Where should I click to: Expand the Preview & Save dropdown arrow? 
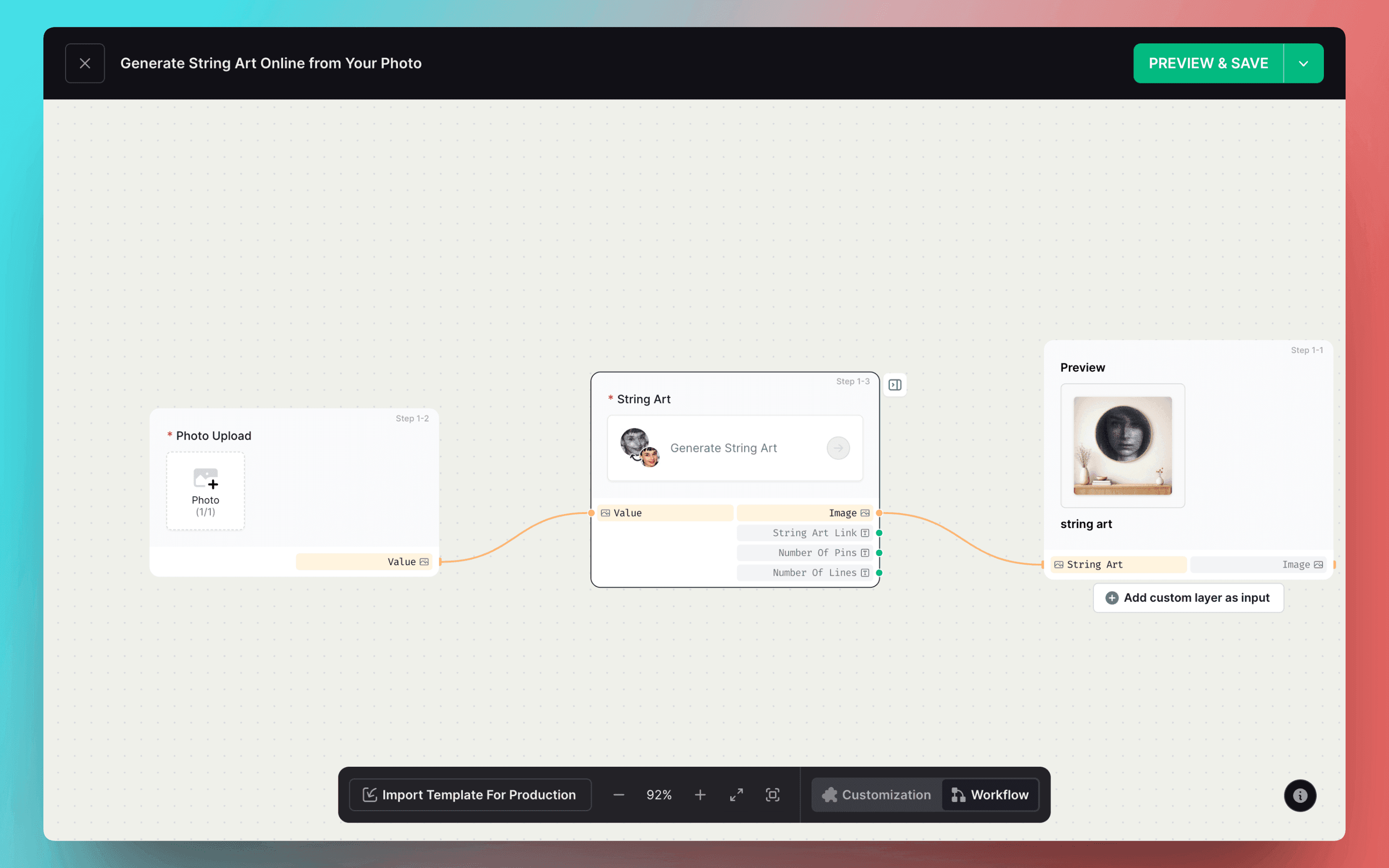click(x=1304, y=64)
